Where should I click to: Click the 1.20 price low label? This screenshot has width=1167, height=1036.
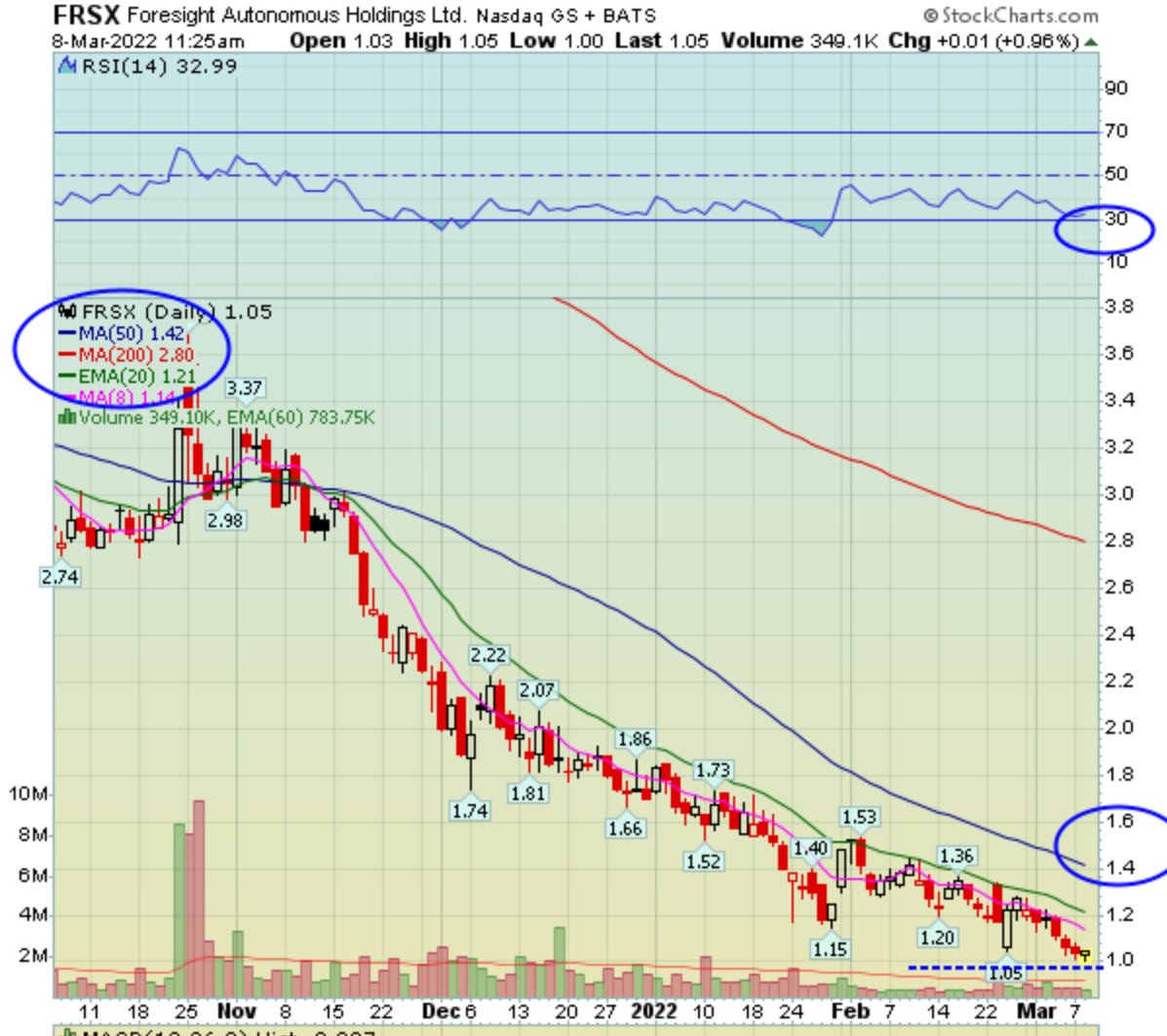coord(936,937)
